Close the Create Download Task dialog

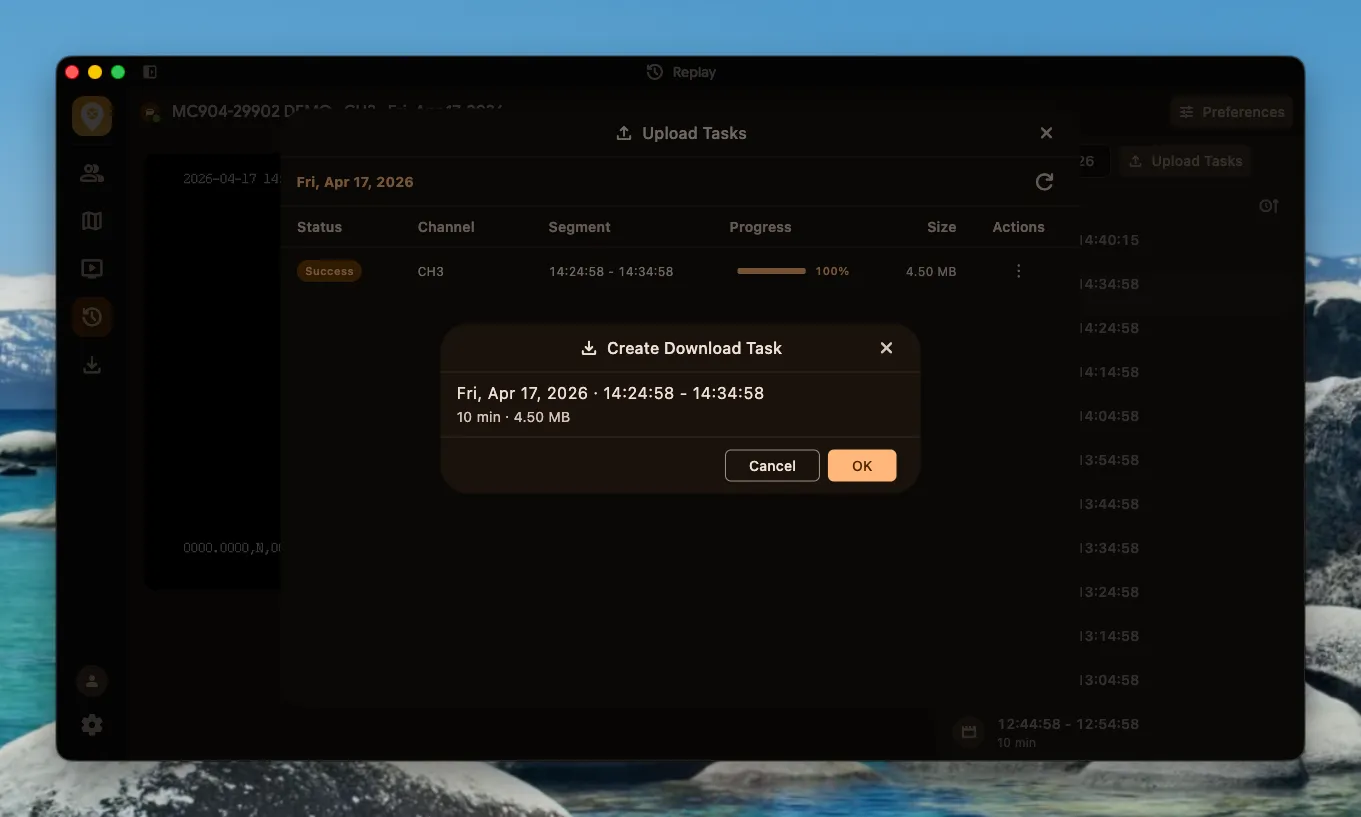click(886, 348)
